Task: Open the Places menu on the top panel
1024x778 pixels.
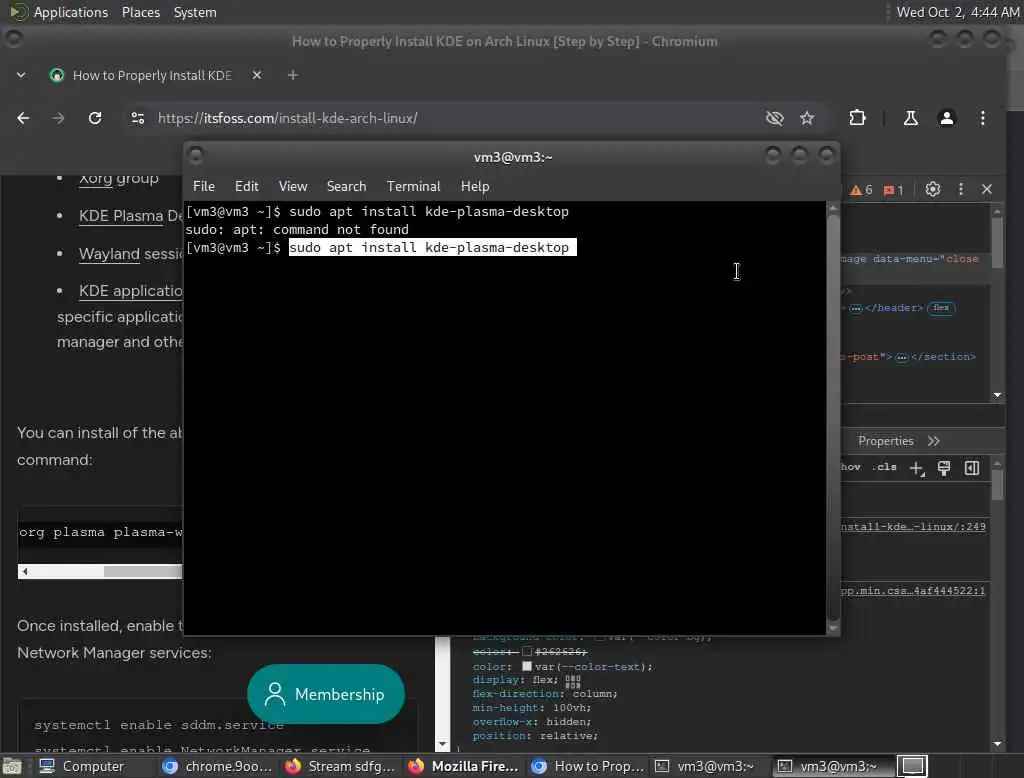Action: coord(140,12)
